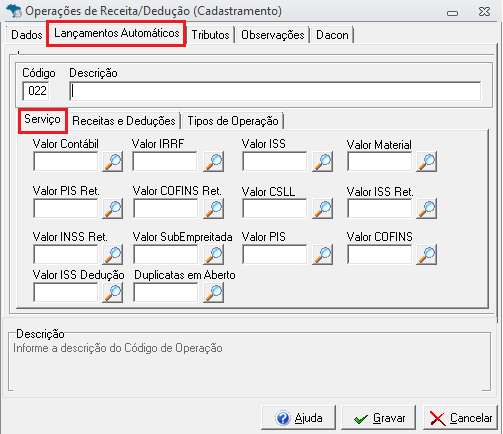This screenshot has width=503, height=434.
Task: Click the Cancelar button
Action: click(x=460, y=418)
